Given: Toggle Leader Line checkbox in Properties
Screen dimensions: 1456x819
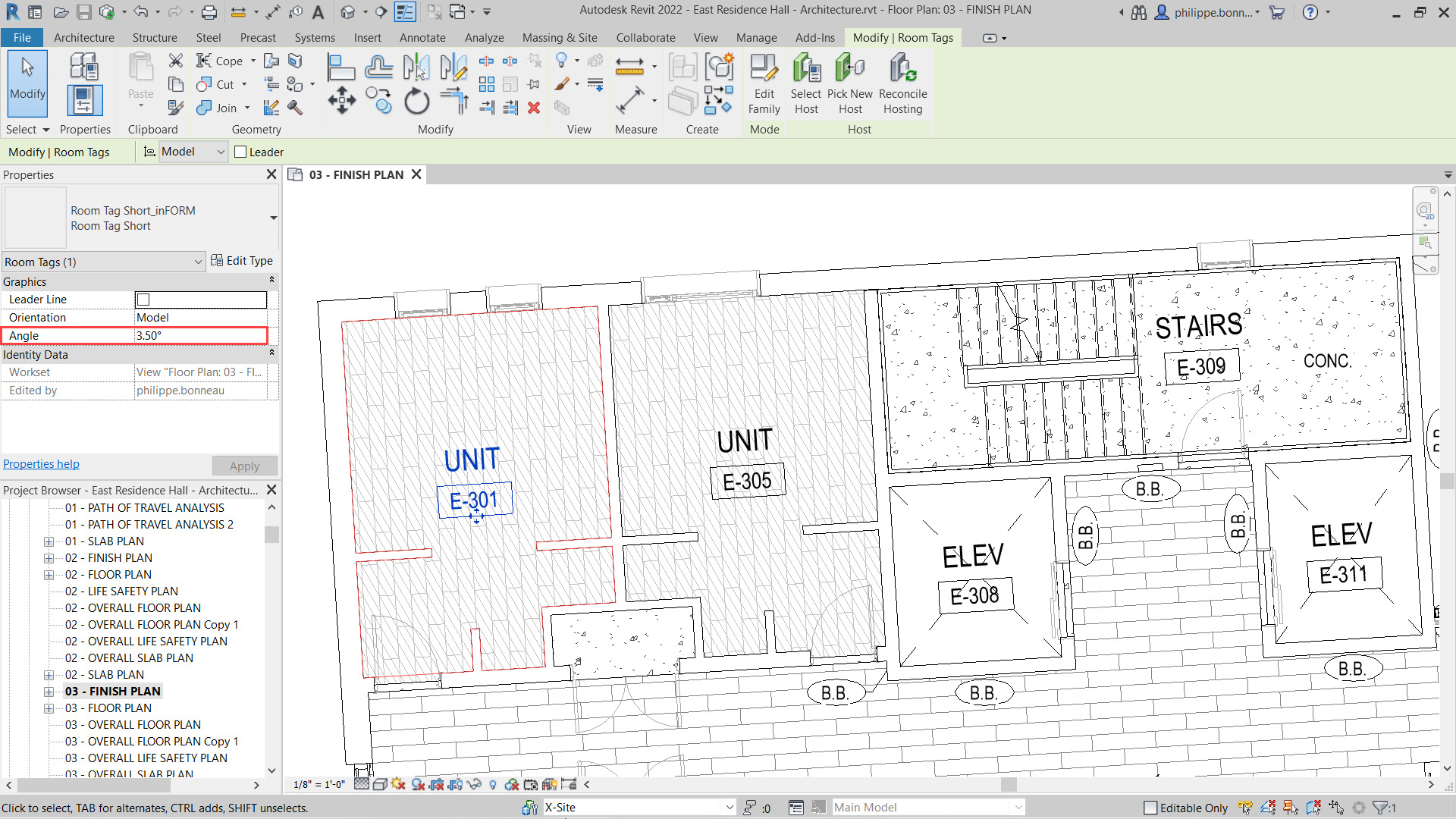Looking at the screenshot, I should pos(143,300).
